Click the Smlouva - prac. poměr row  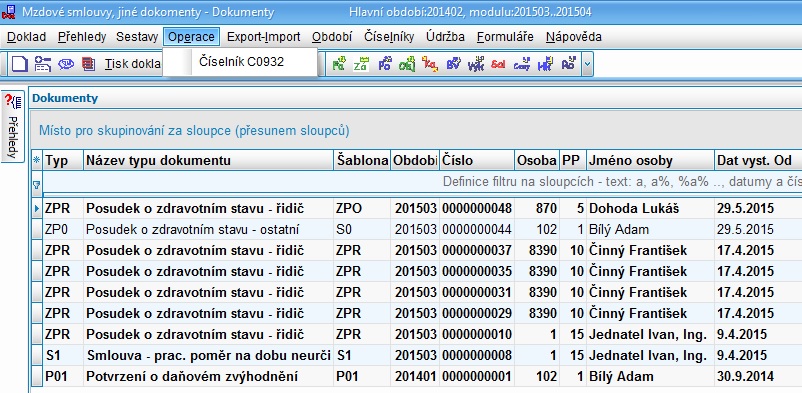tap(417, 356)
